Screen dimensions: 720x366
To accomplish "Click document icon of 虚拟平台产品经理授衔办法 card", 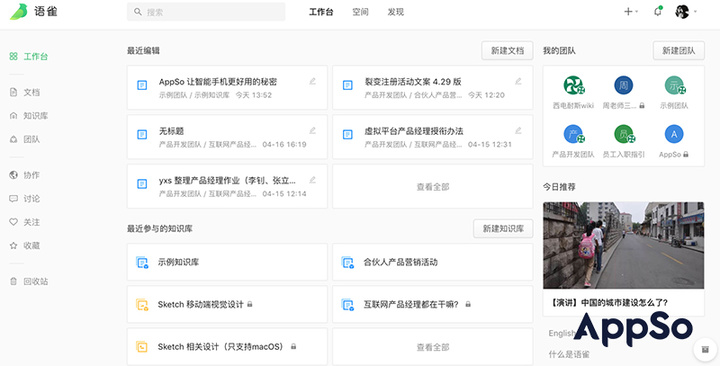I will 348,135.
